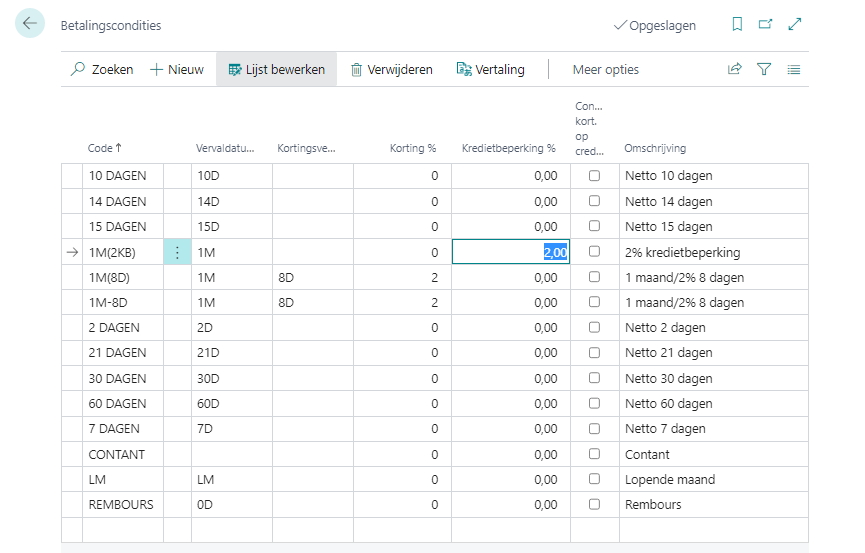Image resolution: width=865 pixels, height=553 pixels.
Task: Click the Nieuw button
Action: [x=177, y=69]
